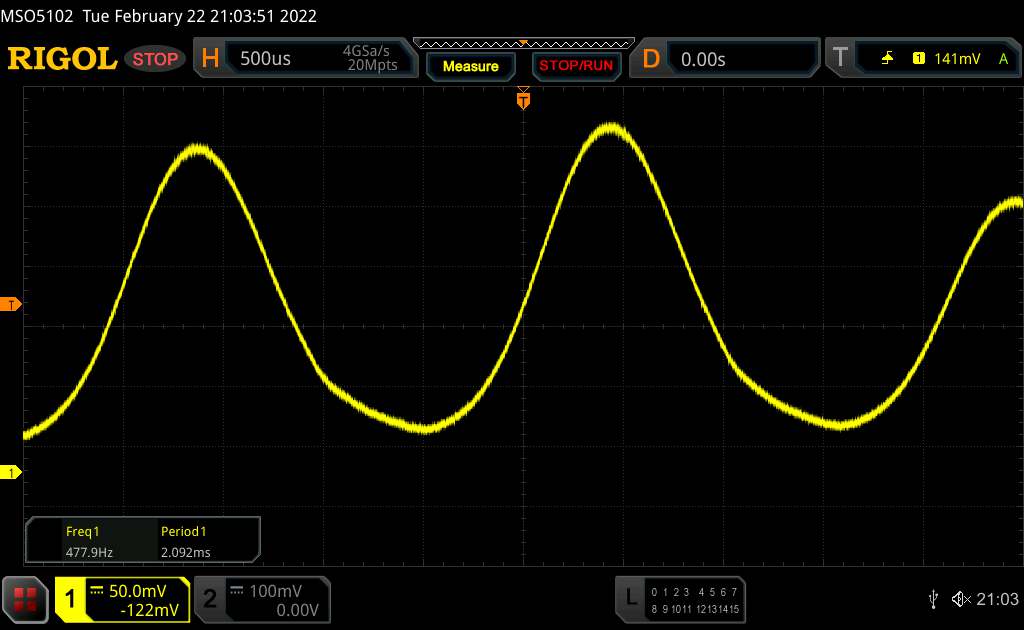Click the orange trigger position marker above the grid
The height and width of the screenshot is (630, 1024).
(x=522, y=99)
